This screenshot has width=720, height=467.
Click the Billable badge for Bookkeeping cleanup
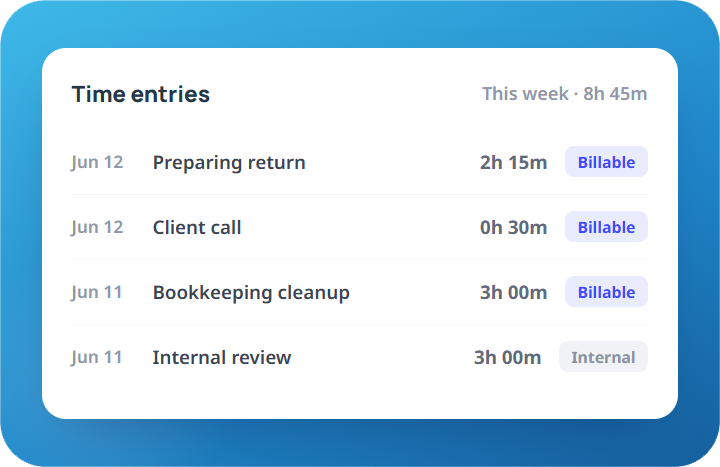(x=606, y=292)
